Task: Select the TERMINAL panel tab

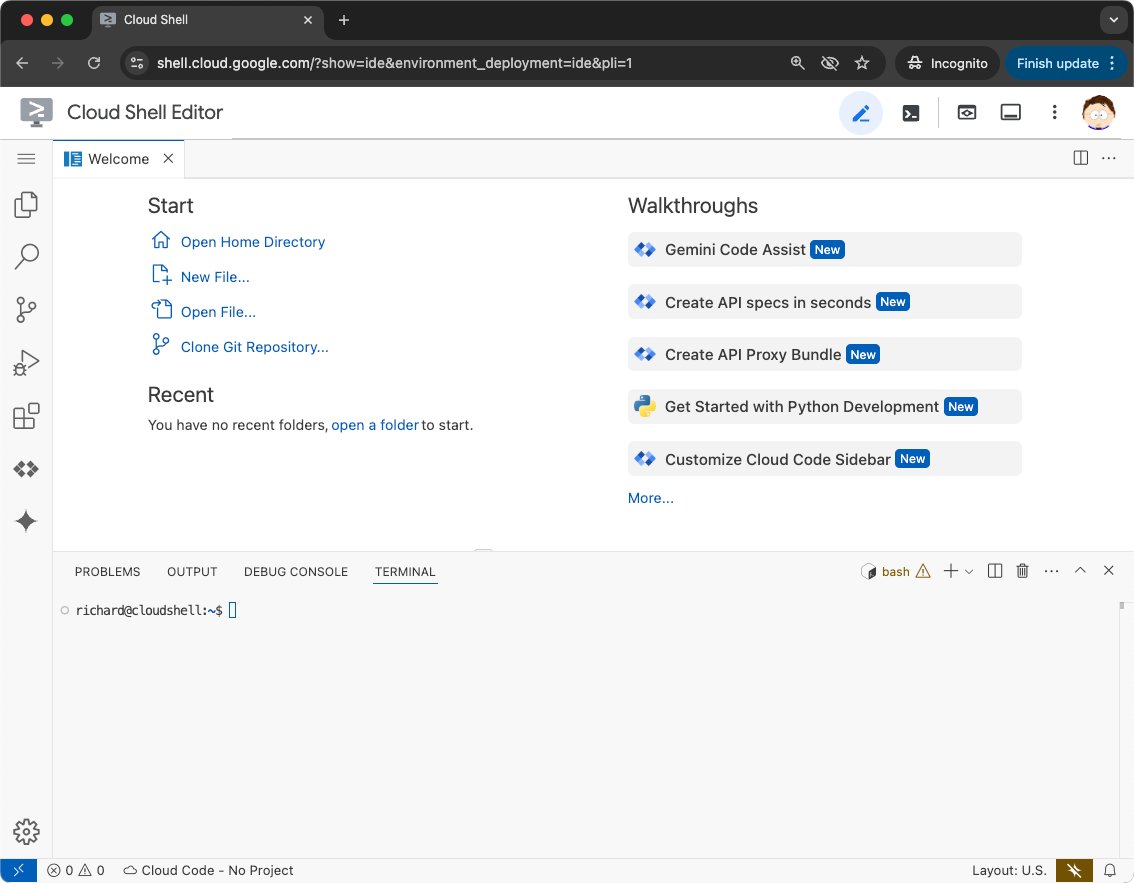Action: (x=405, y=571)
